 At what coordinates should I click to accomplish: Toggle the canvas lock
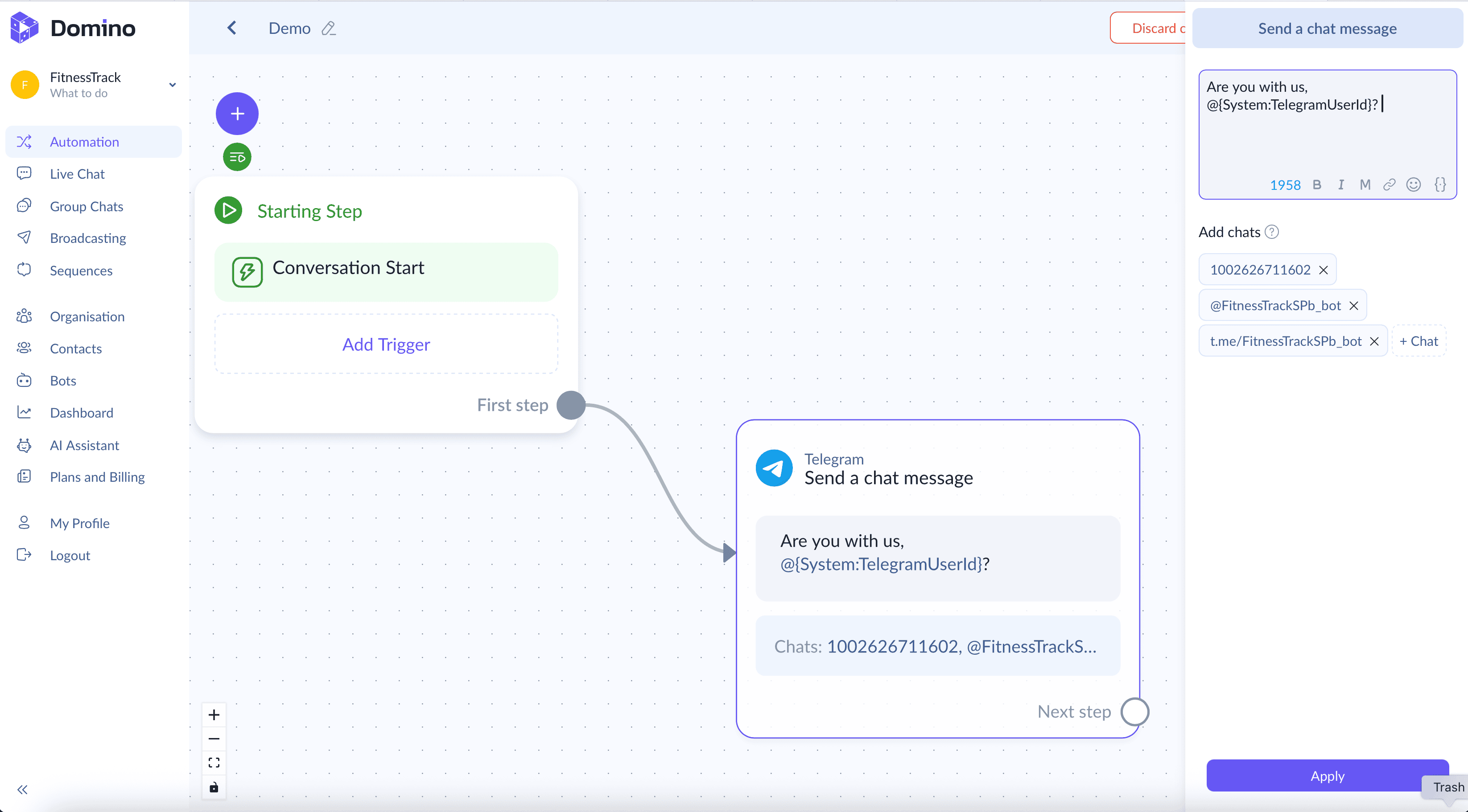click(x=214, y=787)
